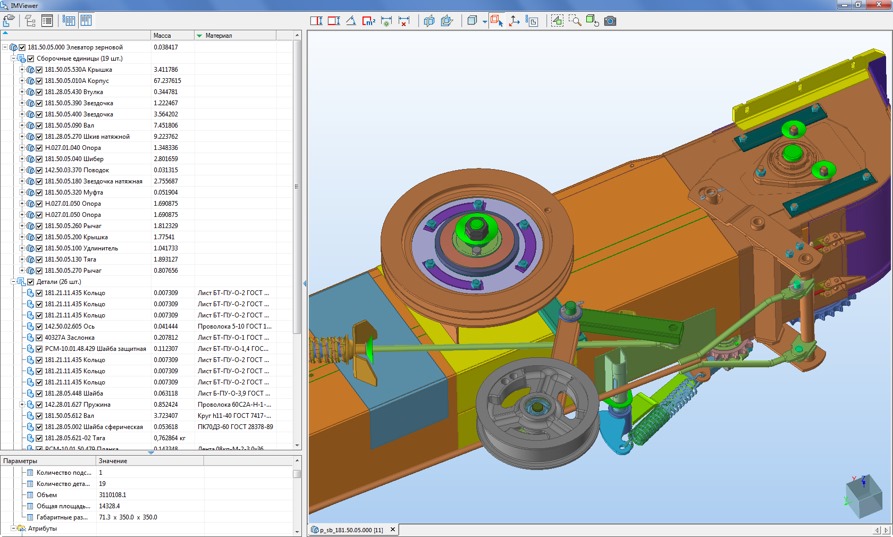Image resolution: width=893 pixels, height=537 pixels.
Task: Click the angle measurement tool icon
Action: 351,20
